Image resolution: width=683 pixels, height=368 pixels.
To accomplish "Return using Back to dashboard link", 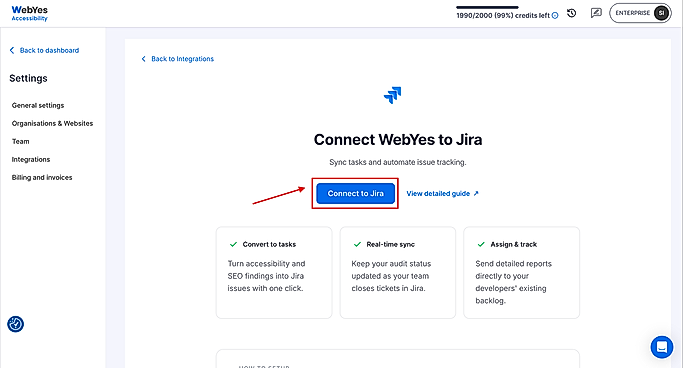I will (49, 51).
